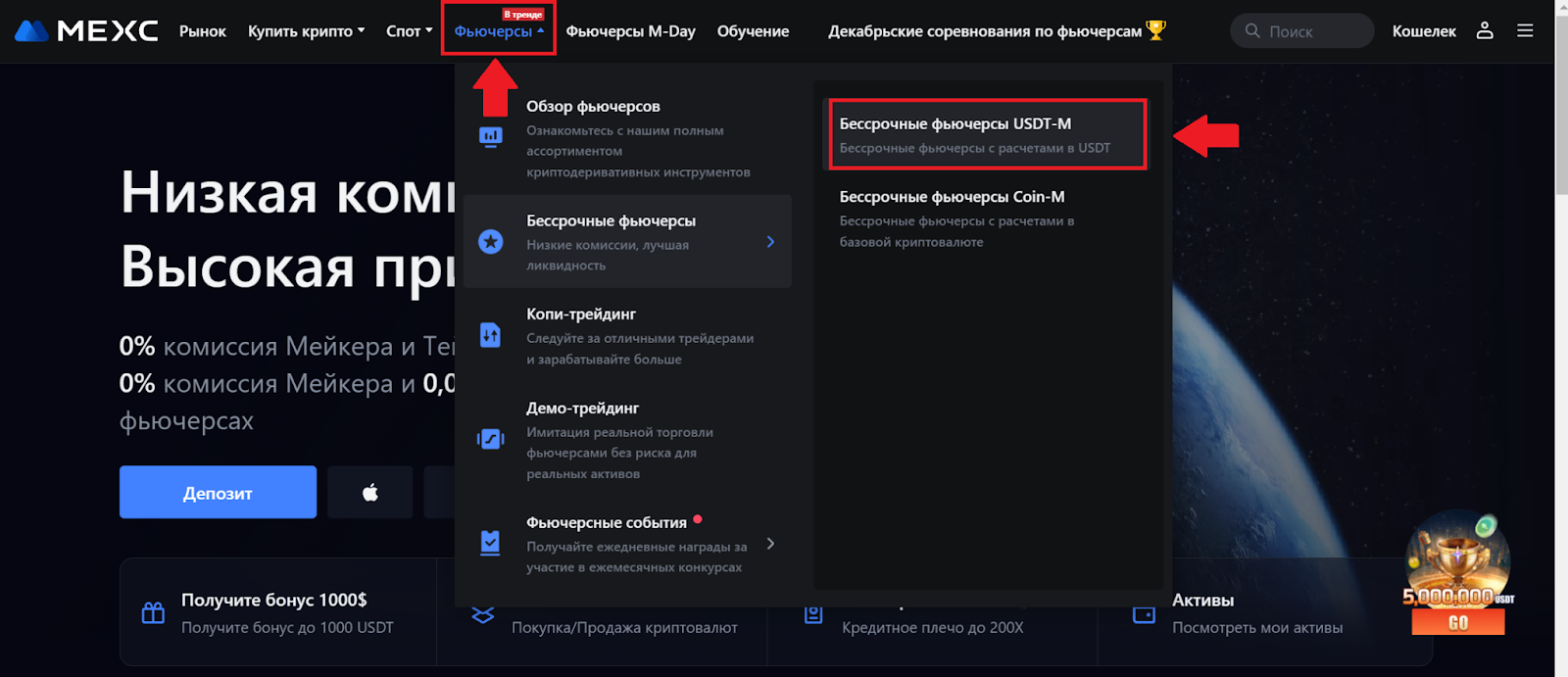Open the Обучение menu item
This screenshot has width=1568, height=677.
[753, 31]
